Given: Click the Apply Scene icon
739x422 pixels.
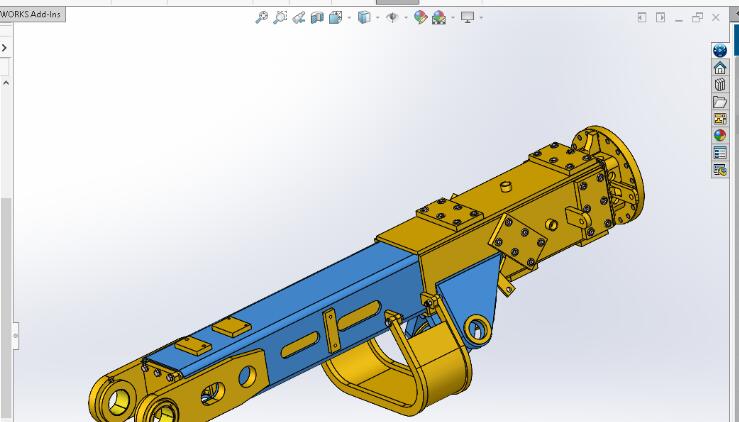Looking at the screenshot, I should [439, 18].
